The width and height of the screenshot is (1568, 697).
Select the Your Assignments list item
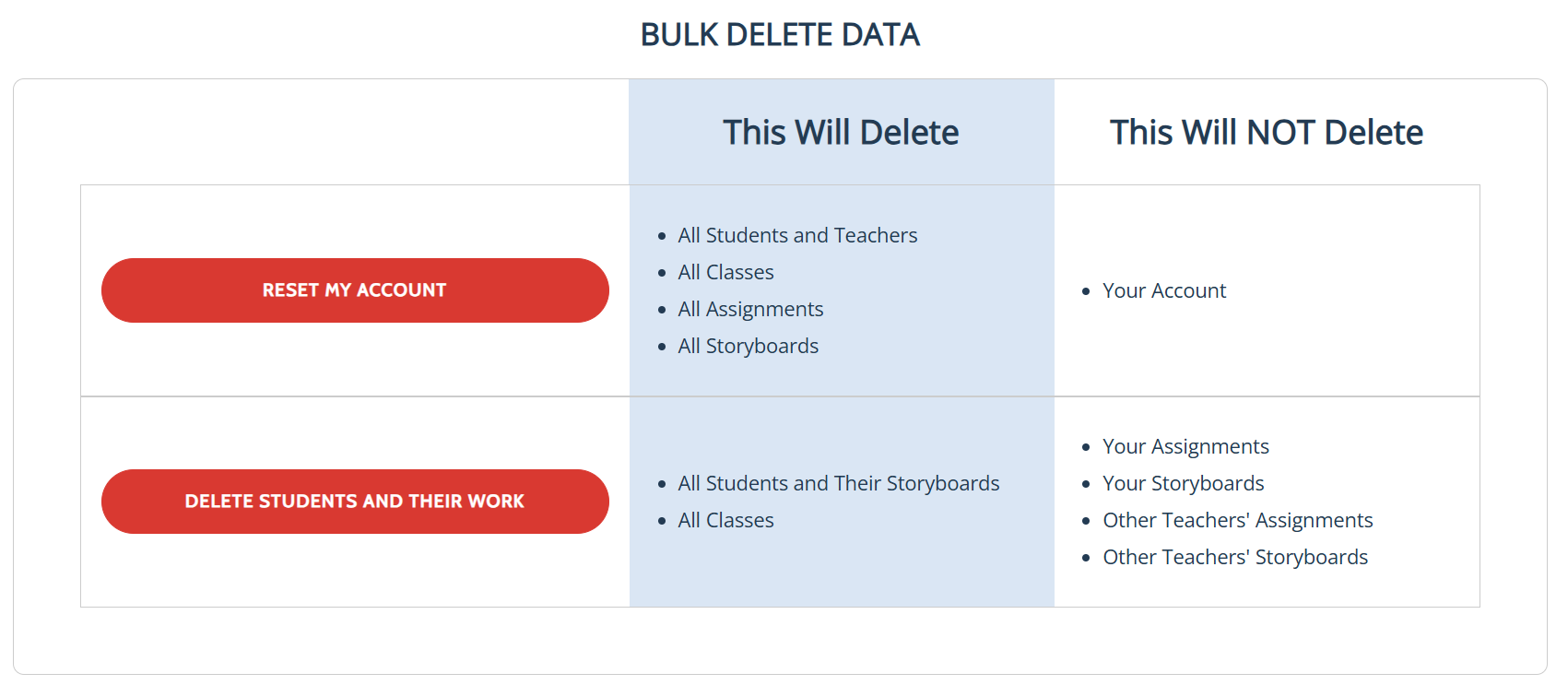click(1185, 447)
